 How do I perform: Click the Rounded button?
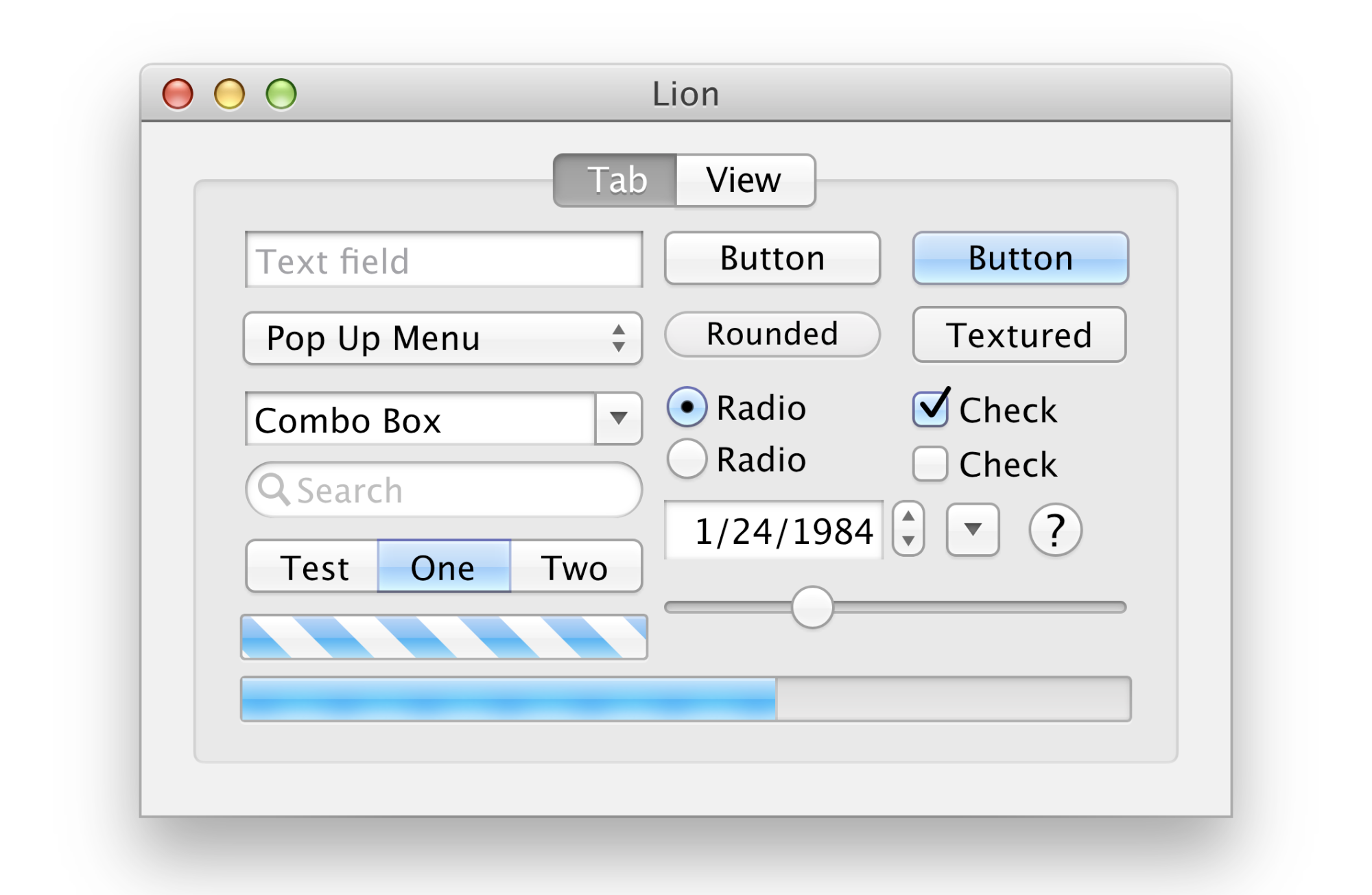point(772,334)
